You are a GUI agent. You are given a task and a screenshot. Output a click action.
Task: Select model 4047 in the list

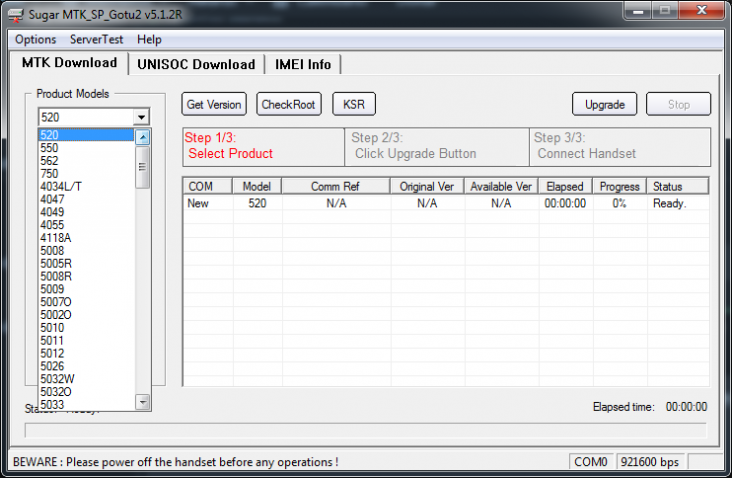(x=86, y=199)
